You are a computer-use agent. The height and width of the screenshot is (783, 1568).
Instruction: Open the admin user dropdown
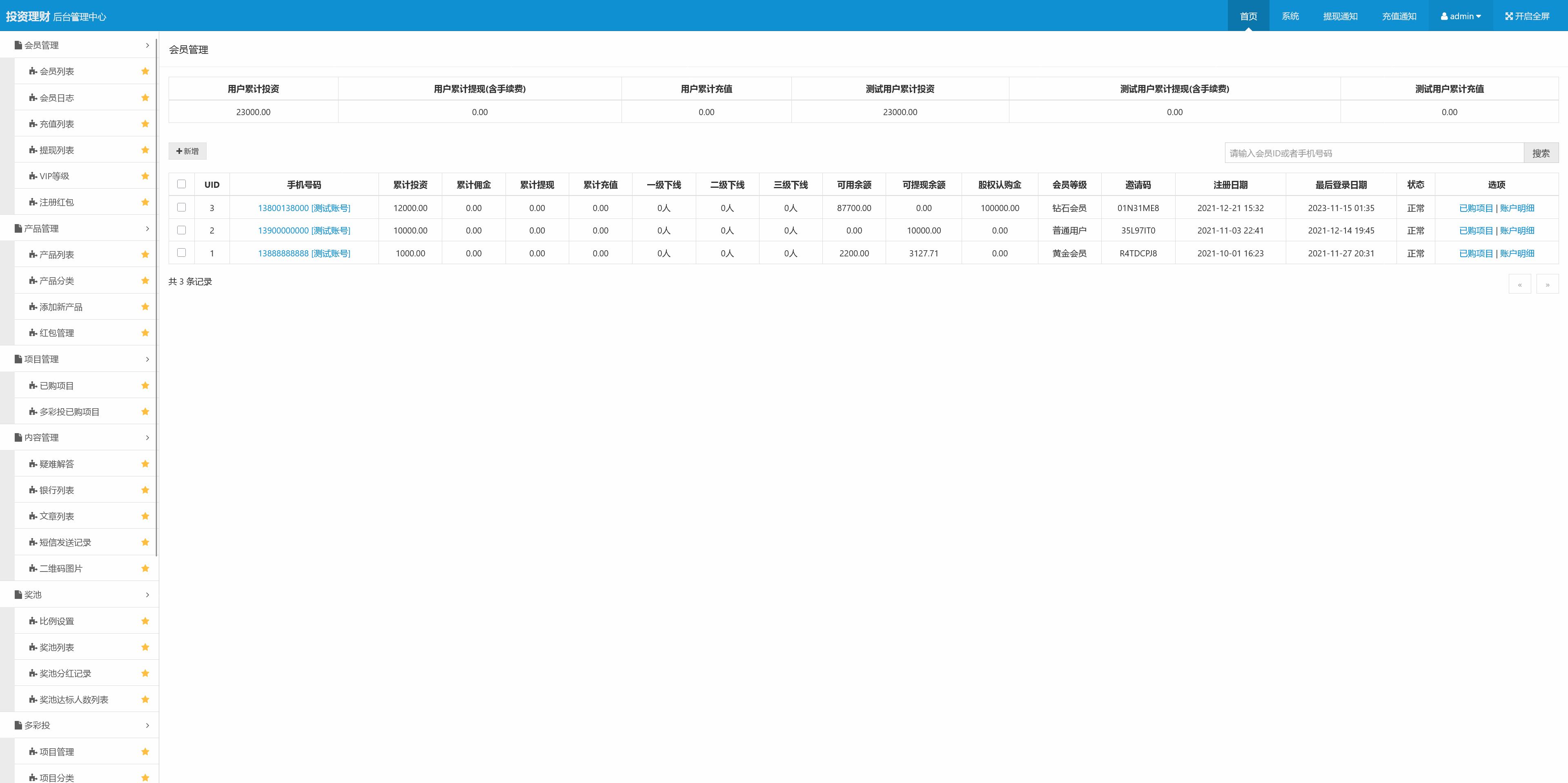point(1460,16)
